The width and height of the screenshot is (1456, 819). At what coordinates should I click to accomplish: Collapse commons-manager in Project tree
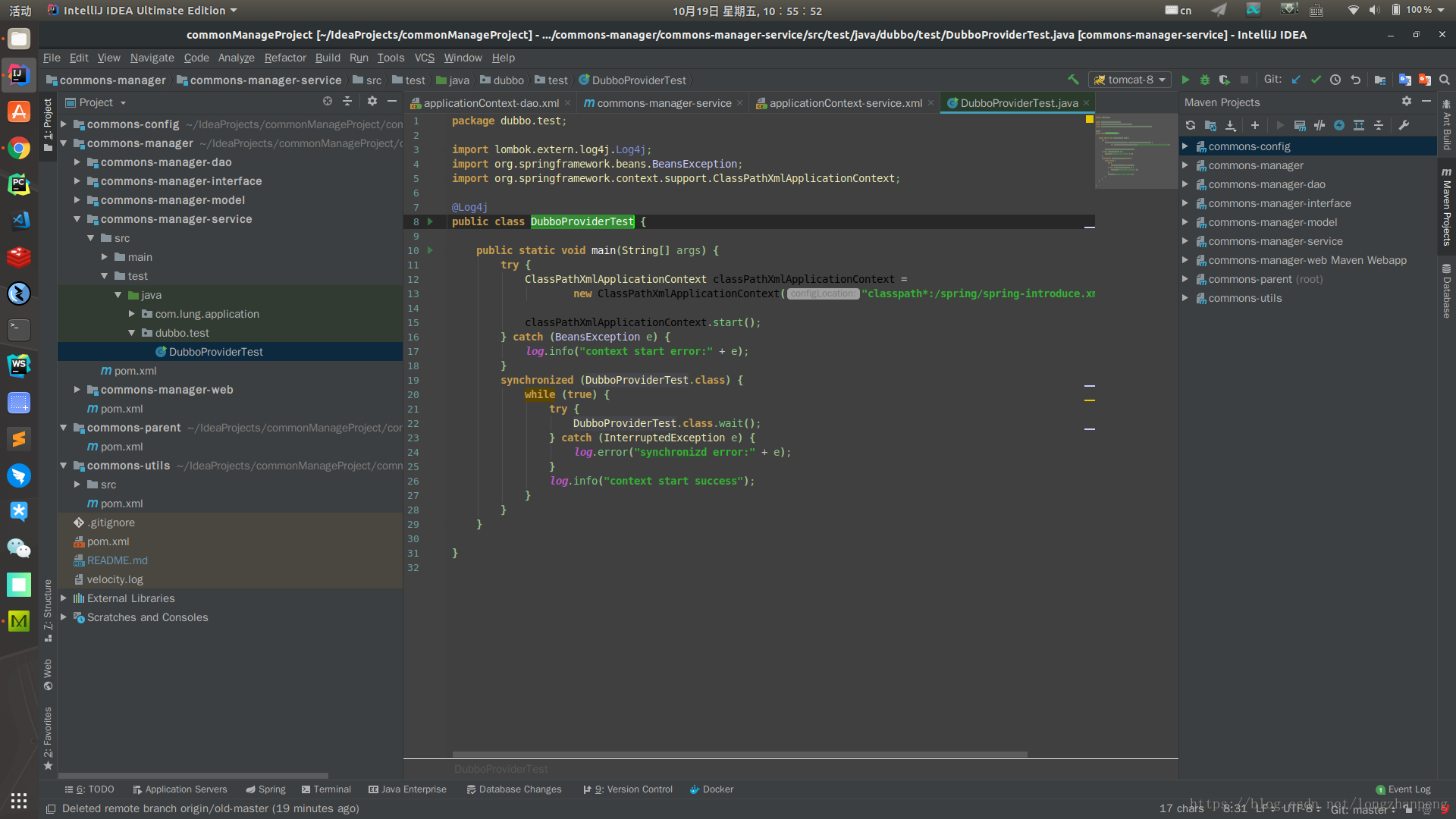tap(64, 143)
